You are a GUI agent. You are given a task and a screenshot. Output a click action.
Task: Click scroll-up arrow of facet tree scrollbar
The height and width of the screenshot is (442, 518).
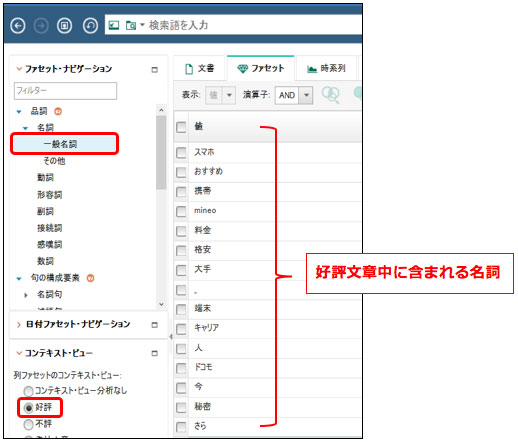click(161, 110)
